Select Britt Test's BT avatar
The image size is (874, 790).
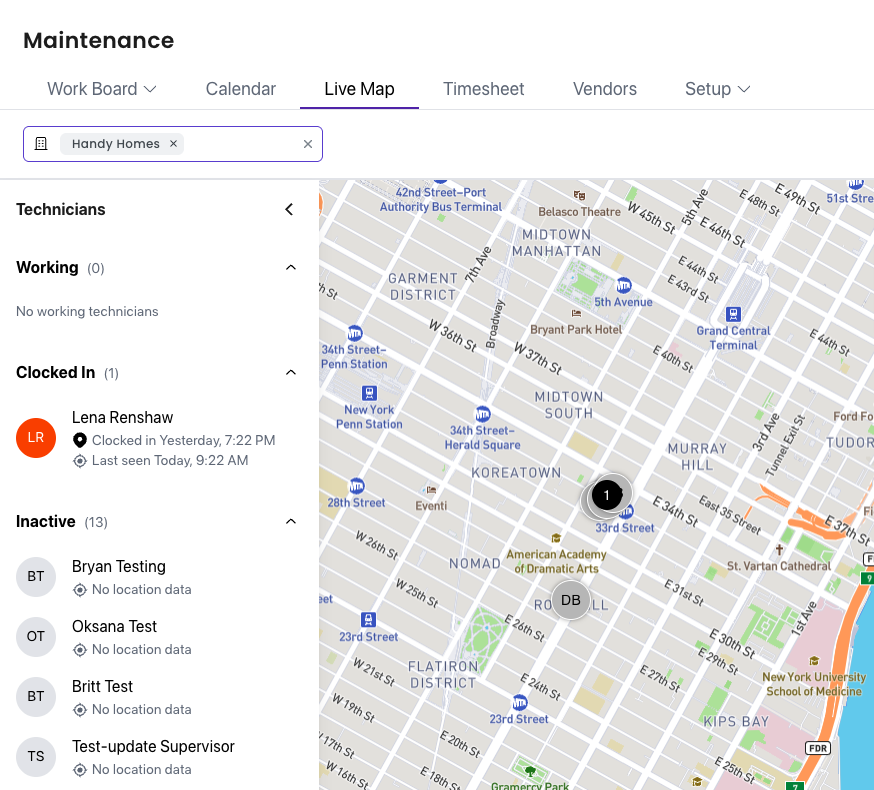[x=36, y=696]
